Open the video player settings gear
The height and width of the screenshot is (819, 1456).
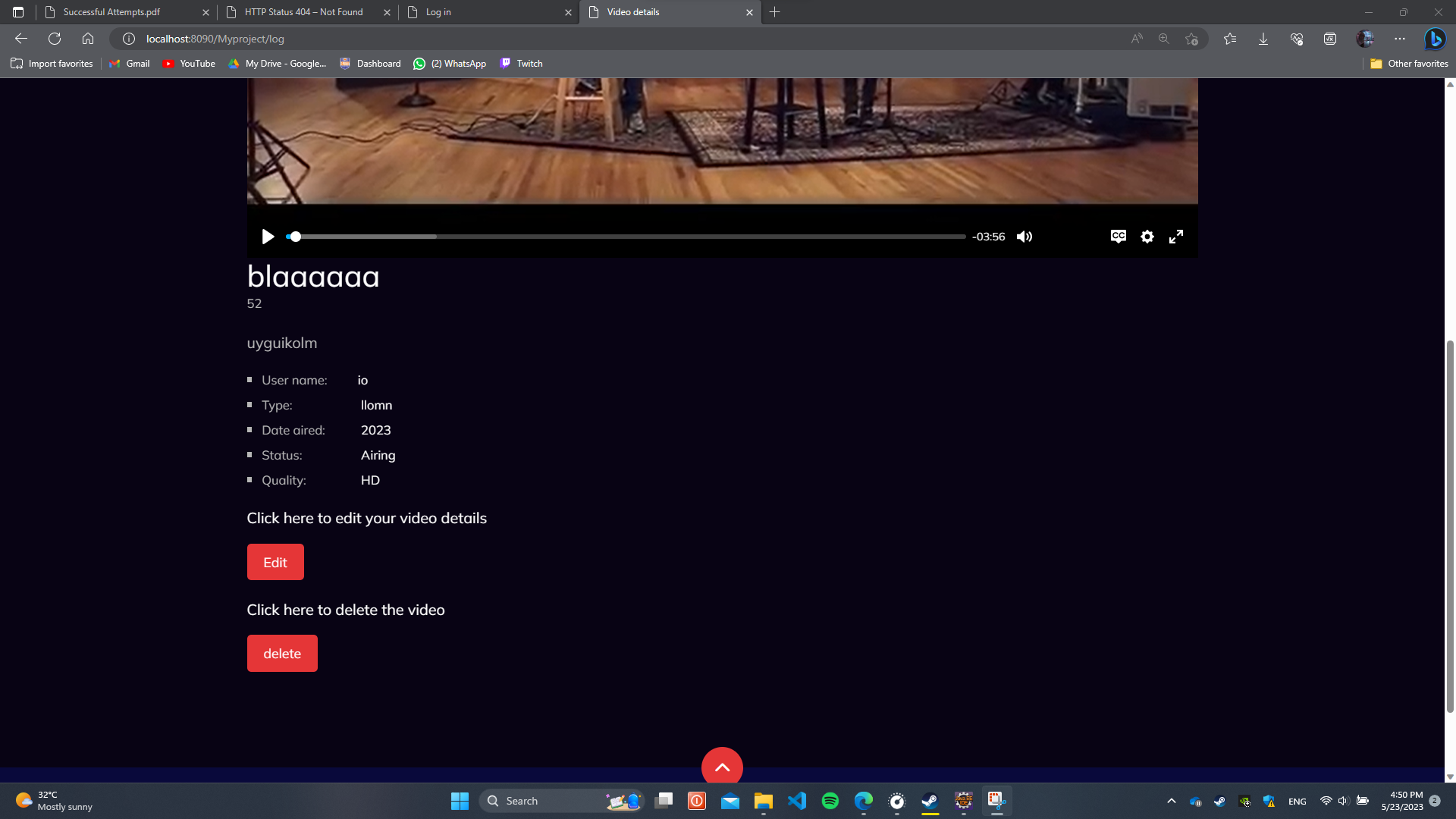pyautogui.click(x=1147, y=237)
